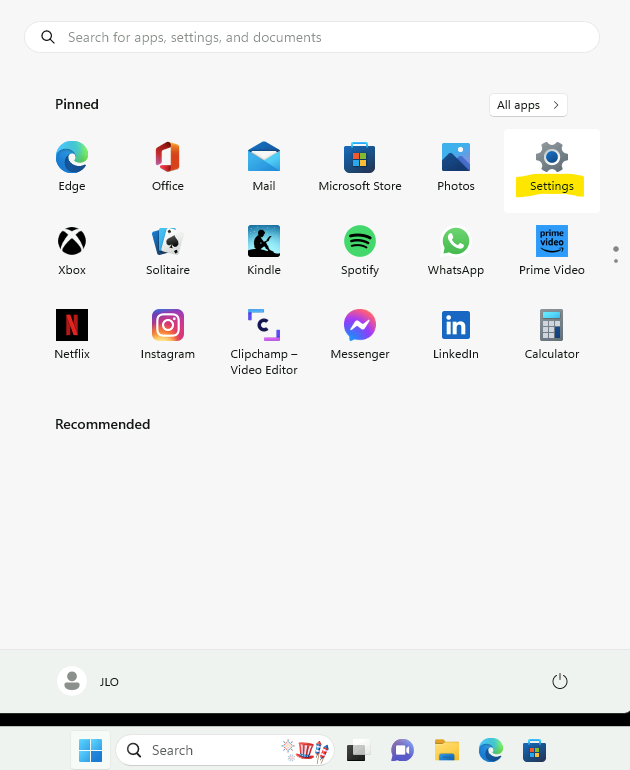Click the Windows Start button on taskbar
The image size is (630, 770).
click(90, 750)
